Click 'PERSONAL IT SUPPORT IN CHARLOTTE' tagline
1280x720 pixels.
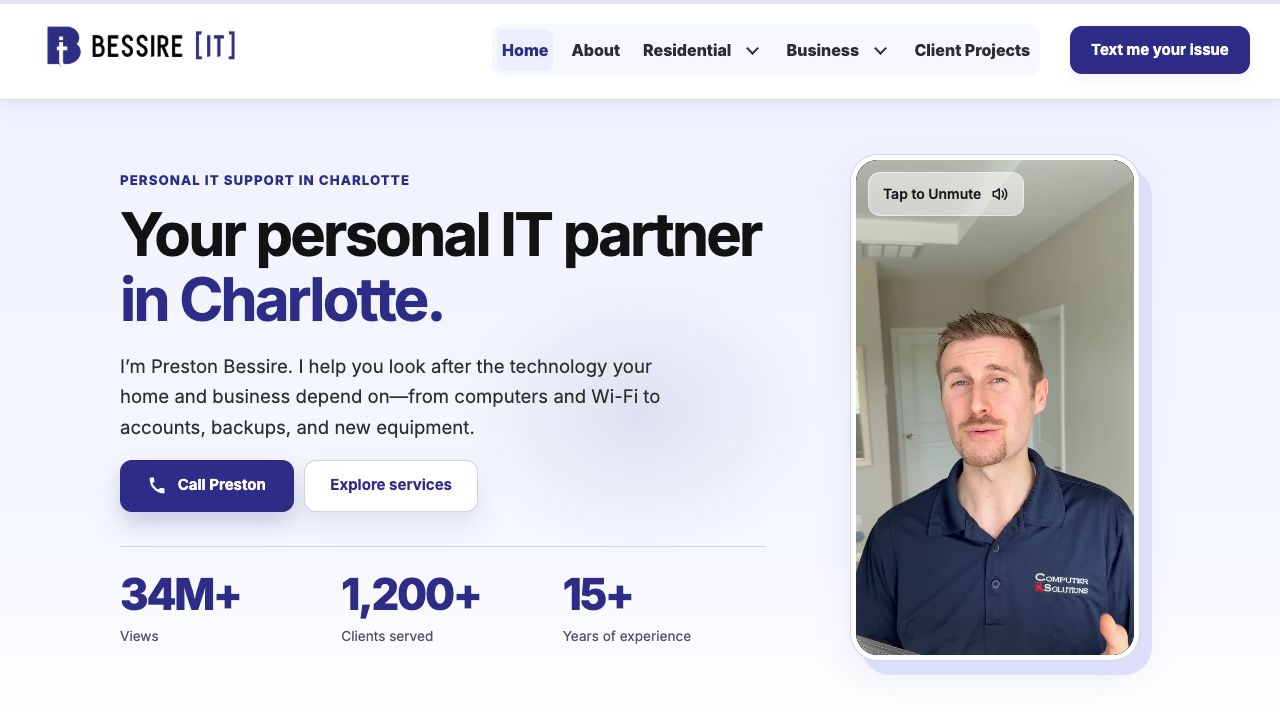265,181
